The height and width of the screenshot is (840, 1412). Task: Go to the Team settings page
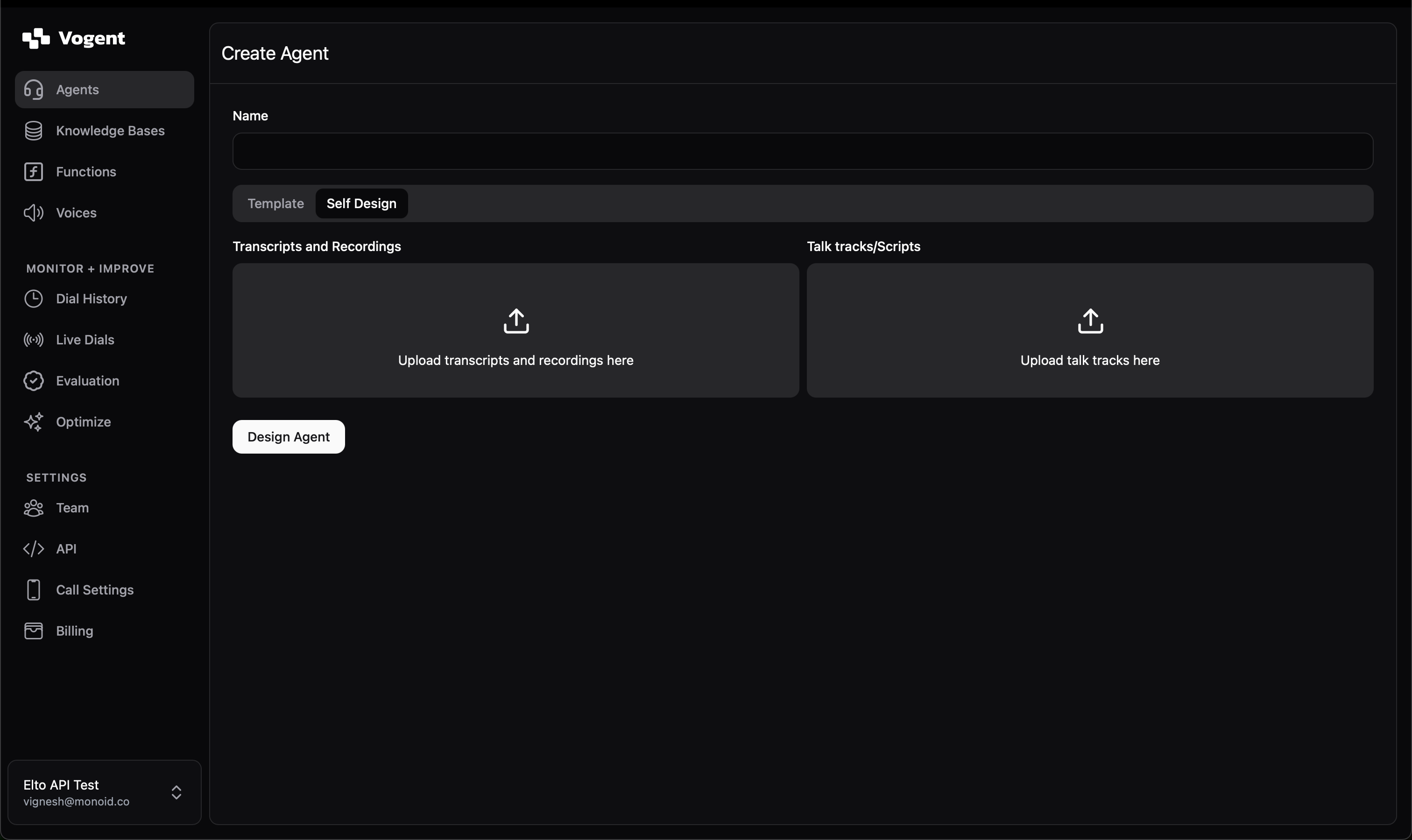(105, 508)
